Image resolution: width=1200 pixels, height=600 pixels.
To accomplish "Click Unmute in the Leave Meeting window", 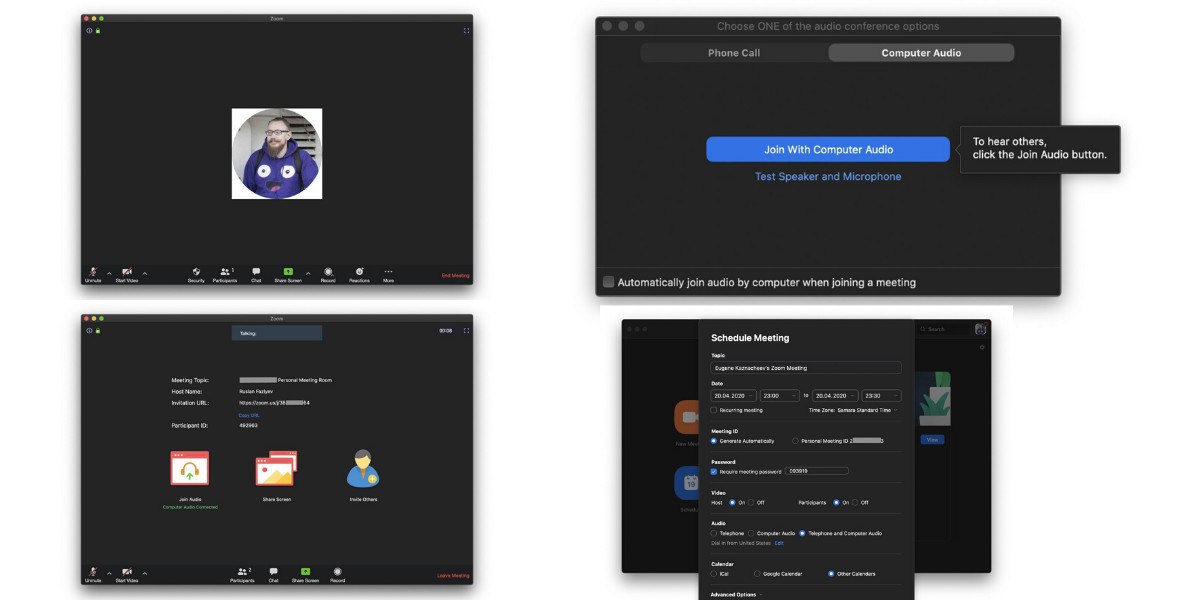I will click(x=93, y=575).
